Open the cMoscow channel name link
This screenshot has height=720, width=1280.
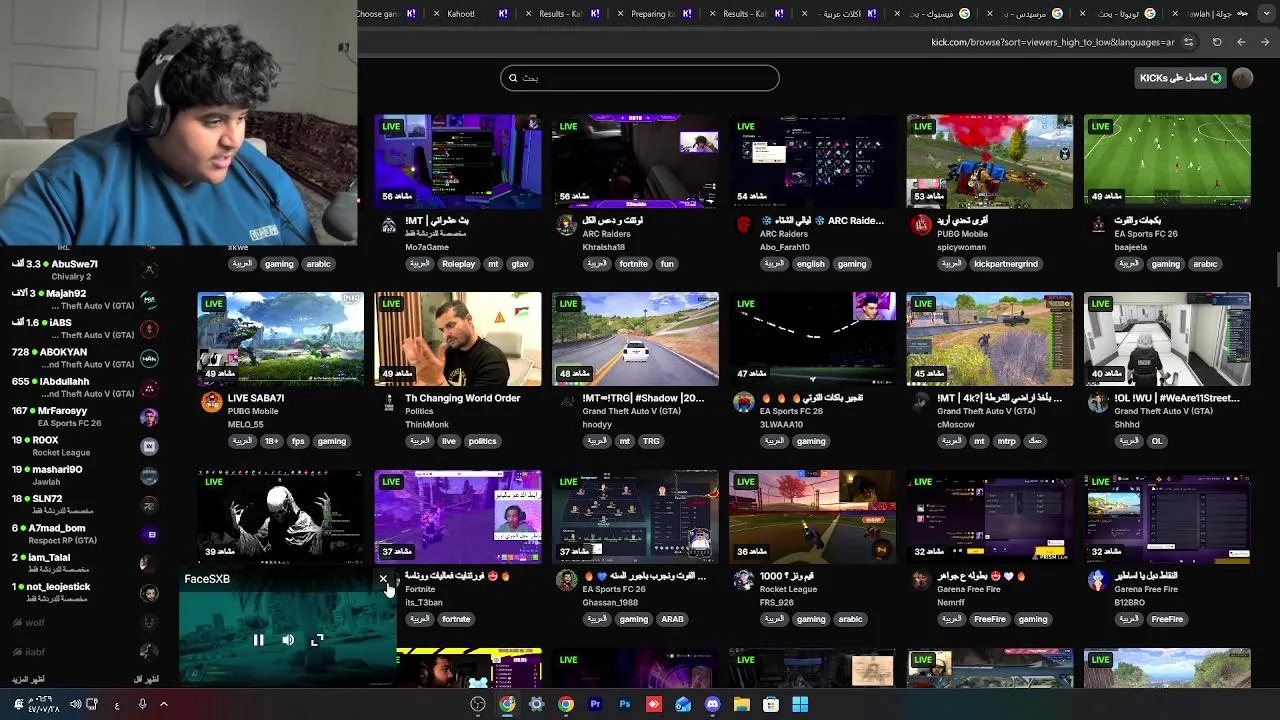pos(955,424)
